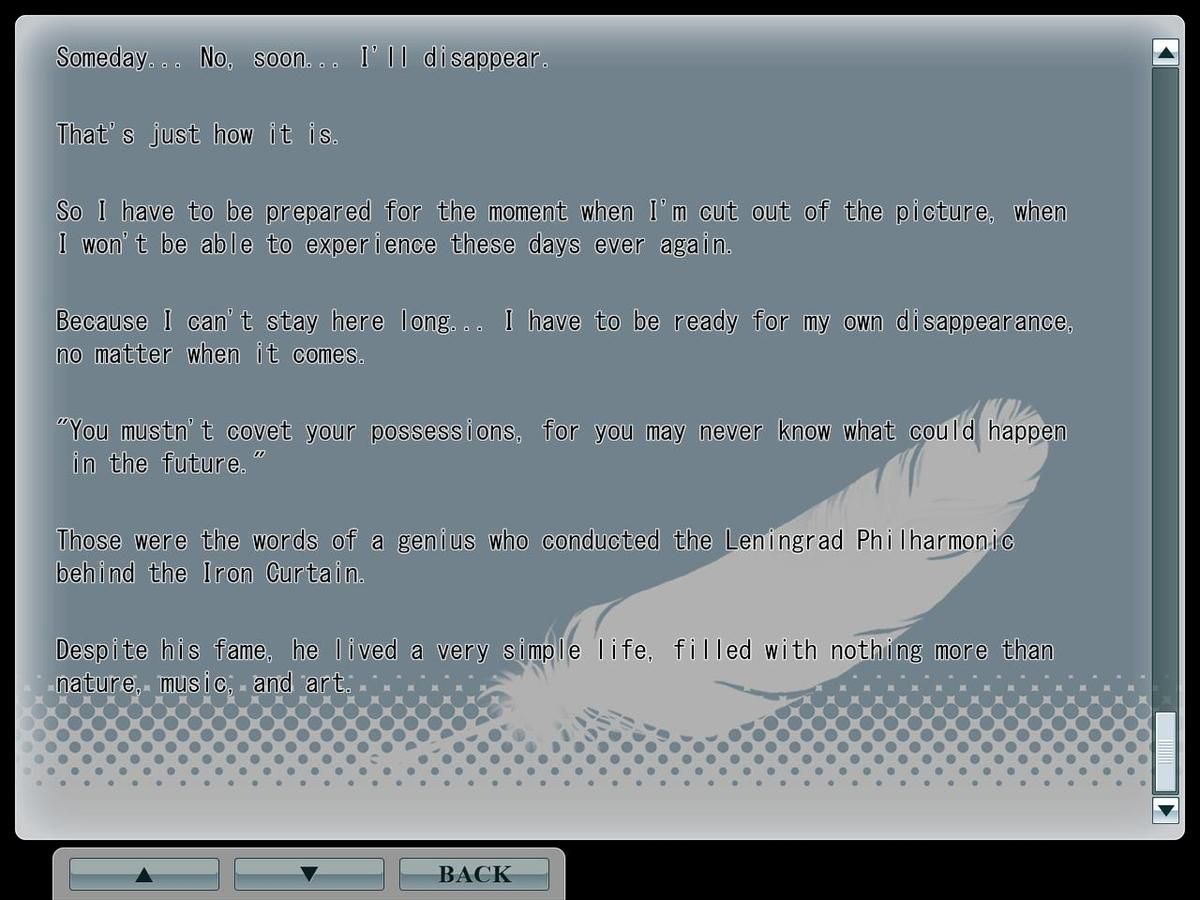
Task: Click the text "behind the Iron Curtain."
Action: click(211, 574)
